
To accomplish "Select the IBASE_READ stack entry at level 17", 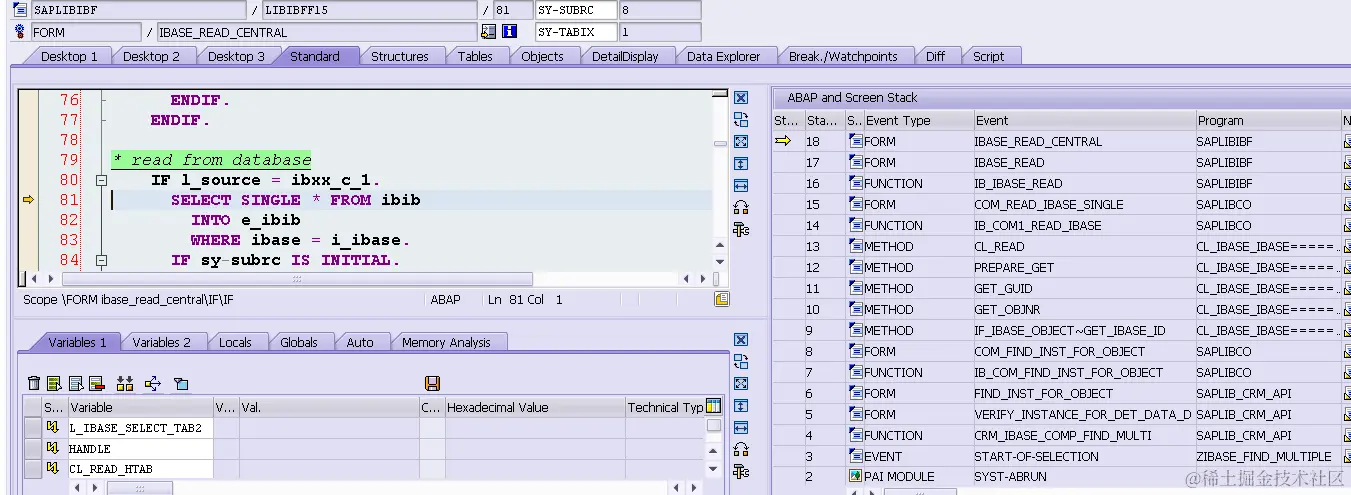I will click(x=1056, y=162).
